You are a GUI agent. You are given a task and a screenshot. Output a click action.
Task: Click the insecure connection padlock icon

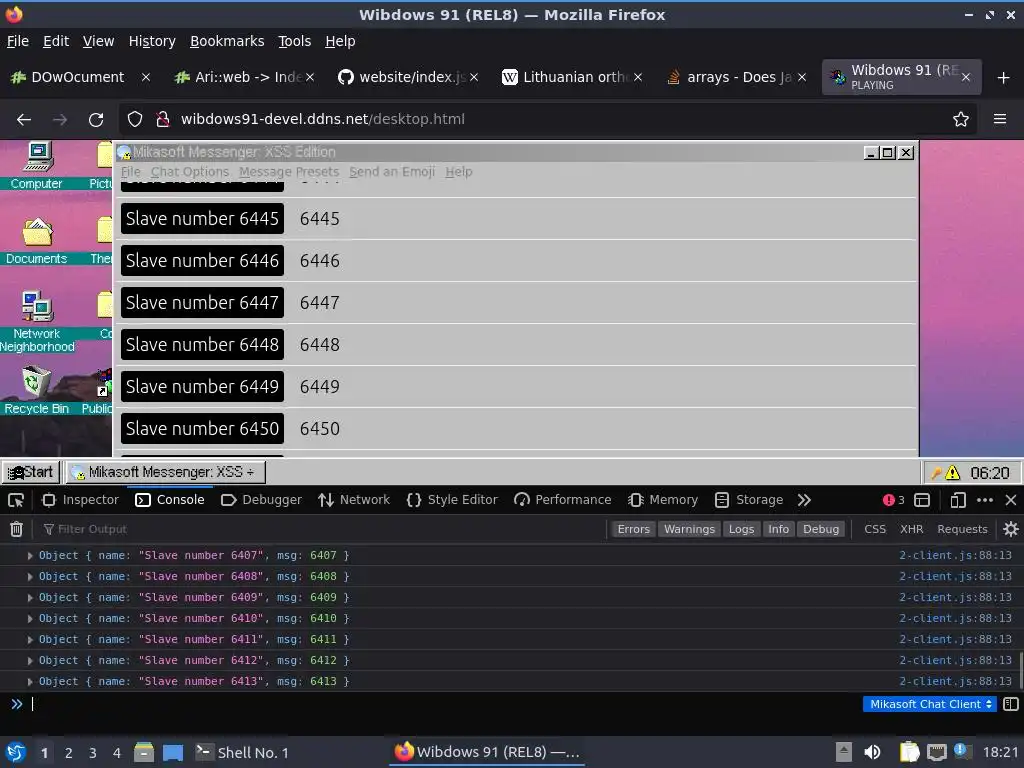(x=163, y=120)
